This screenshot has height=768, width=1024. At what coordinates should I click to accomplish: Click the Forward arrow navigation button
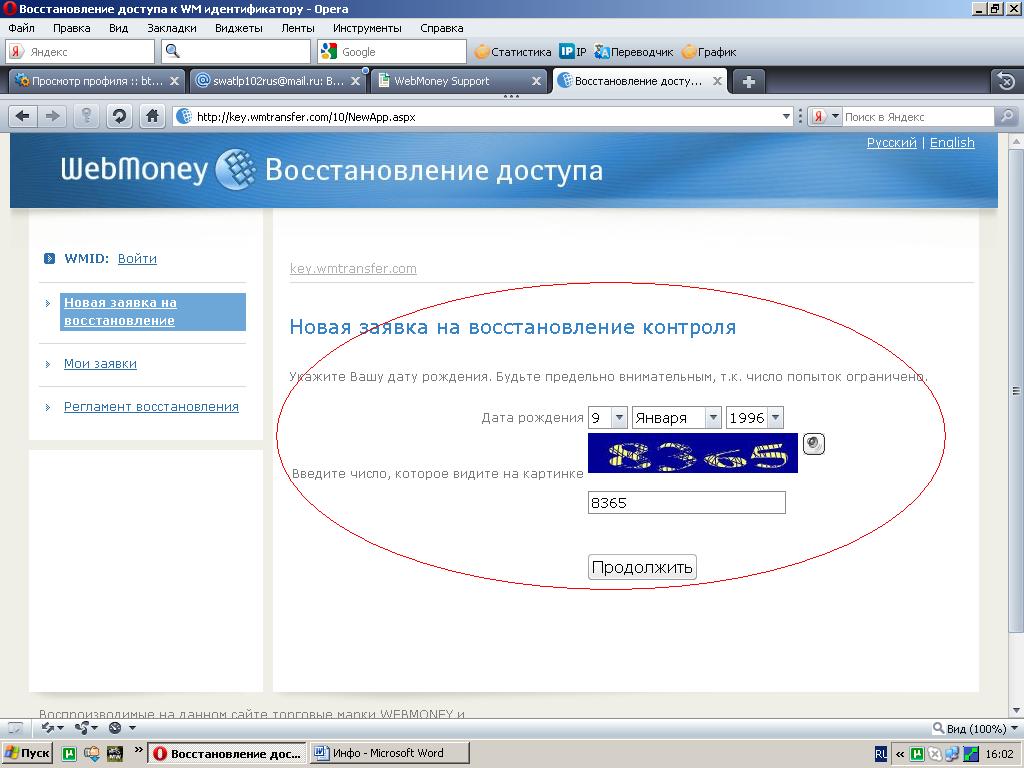pos(52,117)
